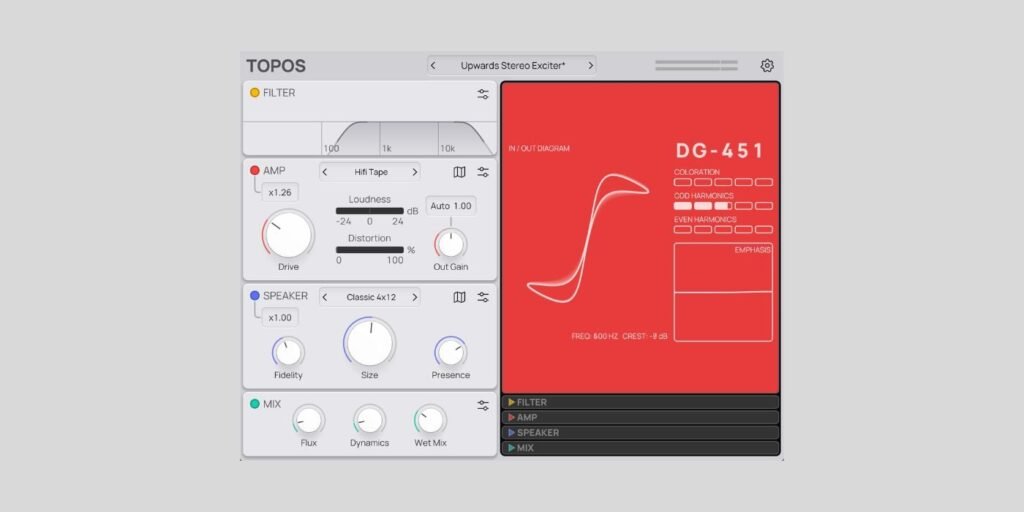Click the Auto out gain button
This screenshot has width=1024, height=512.
coord(439,205)
